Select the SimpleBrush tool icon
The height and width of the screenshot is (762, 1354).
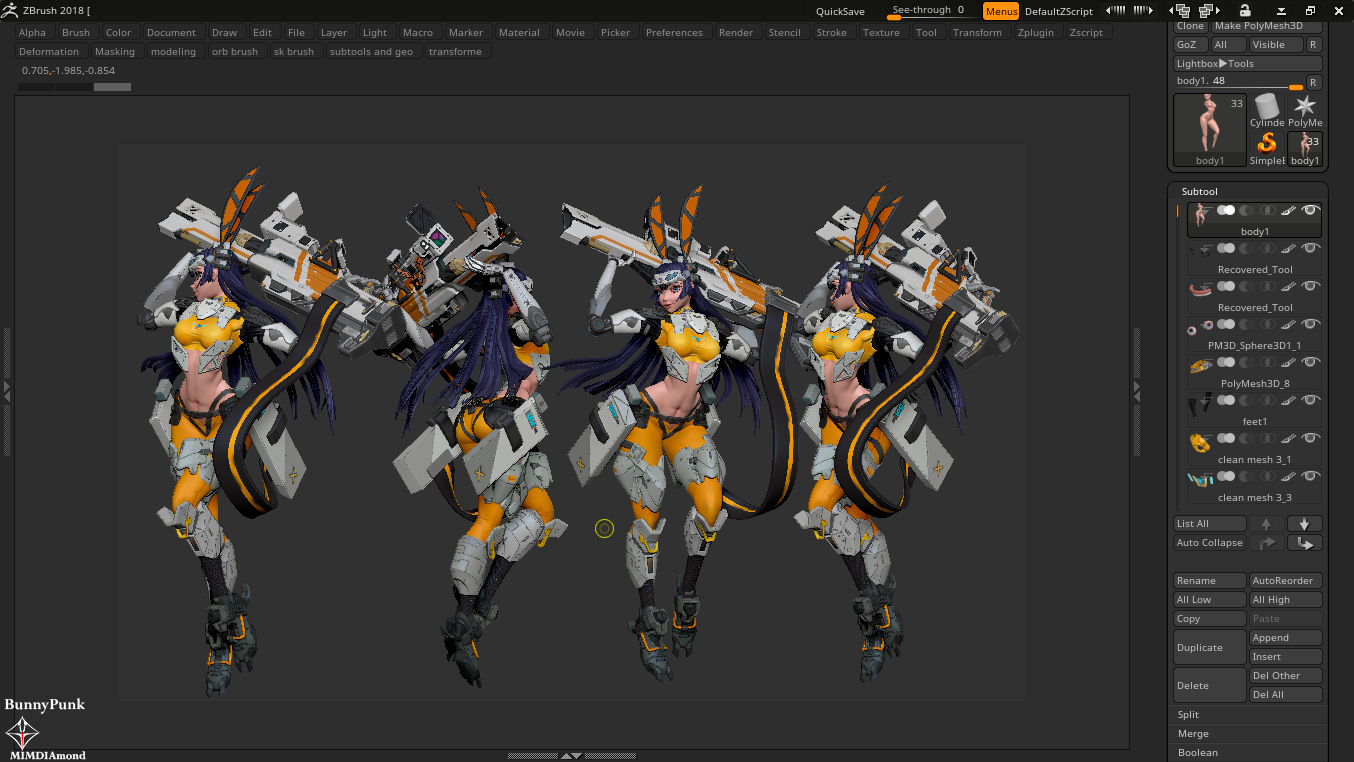1267,148
